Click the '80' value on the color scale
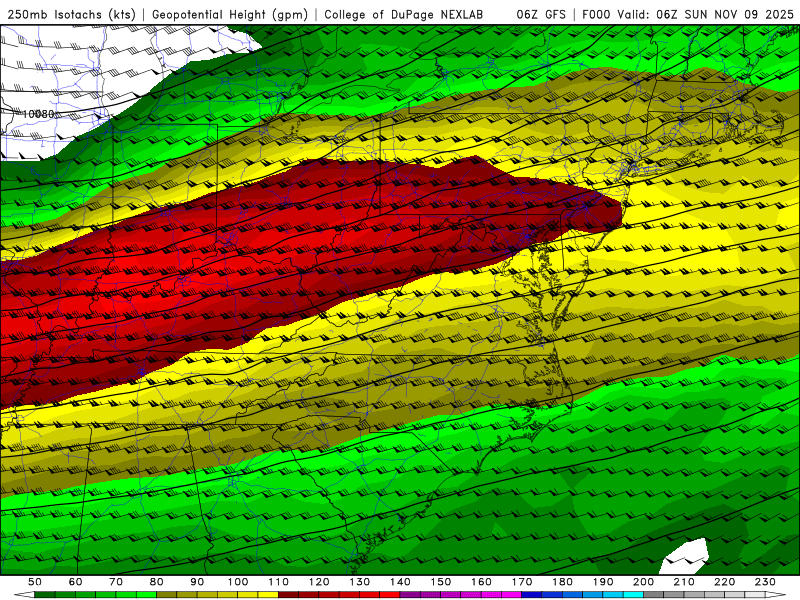The width and height of the screenshot is (800, 600). point(157,582)
